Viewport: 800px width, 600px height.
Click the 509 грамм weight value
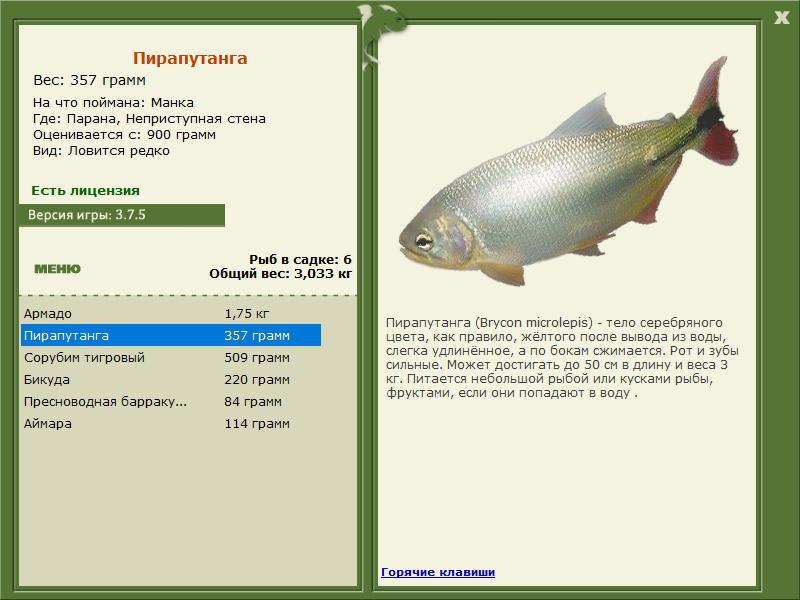(x=257, y=358)
